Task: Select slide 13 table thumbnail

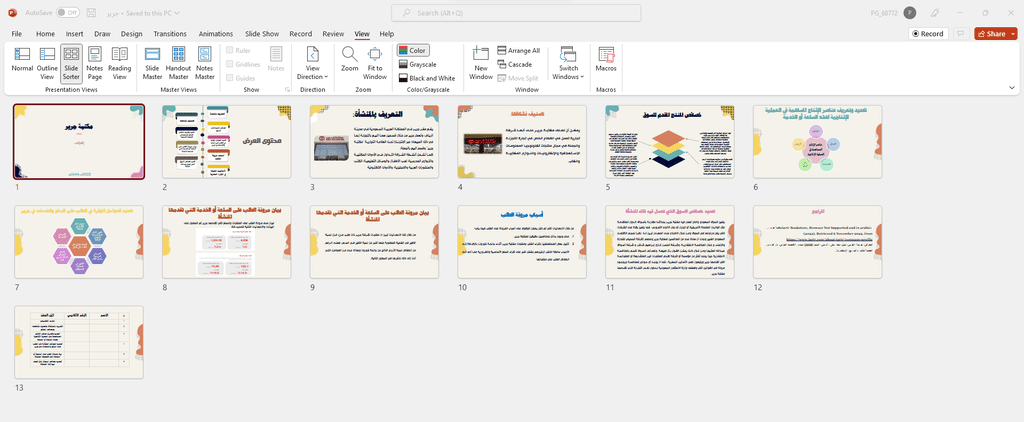Action: [79, 342]
